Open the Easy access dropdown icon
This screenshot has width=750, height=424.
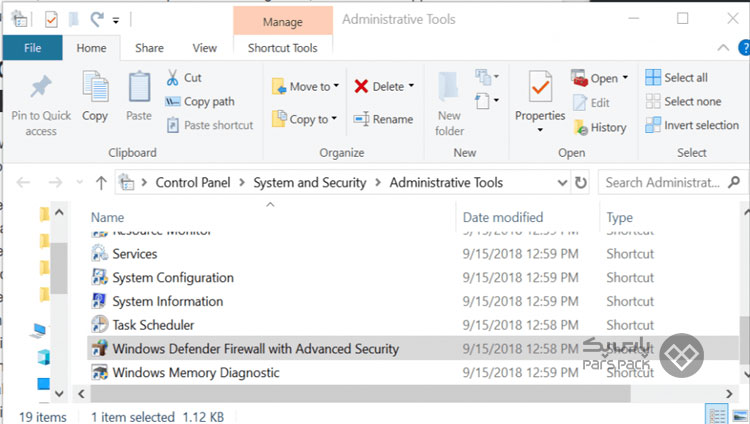click(x=487, y=100)
